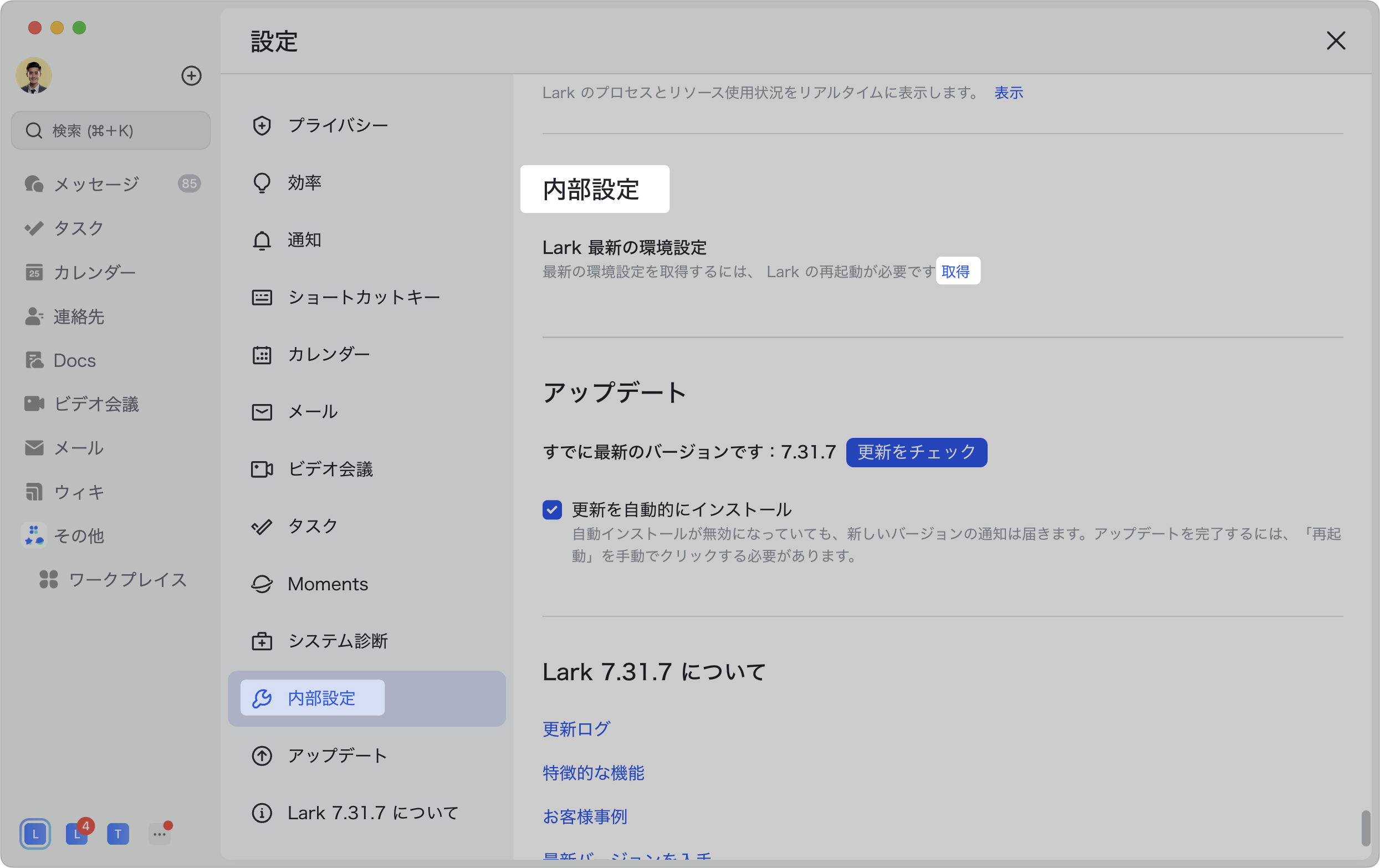This screenshot has height=868, width=1380.
Task: Open the Docs section in sidebar
Action: pos(74,360)
